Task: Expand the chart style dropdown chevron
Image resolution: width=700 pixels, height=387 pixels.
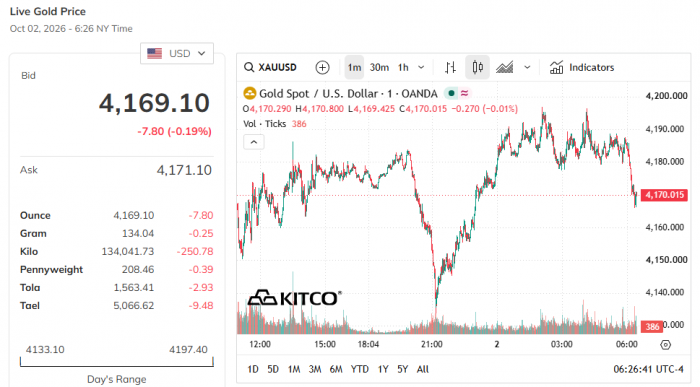Action: (527, 67)
